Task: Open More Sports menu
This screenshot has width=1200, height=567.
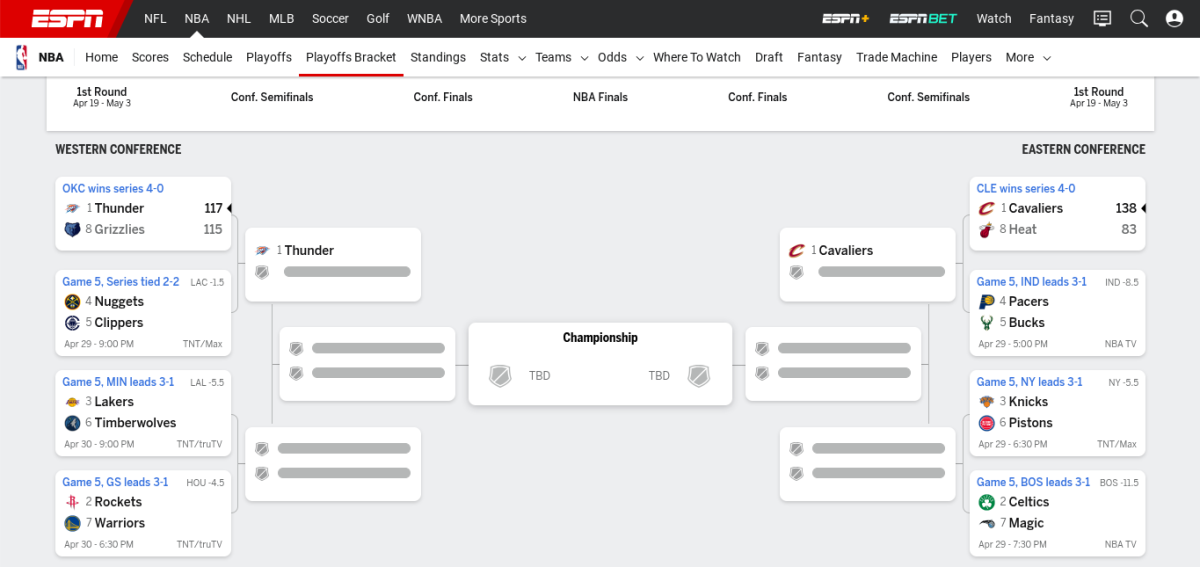Action: pos(493,18)
